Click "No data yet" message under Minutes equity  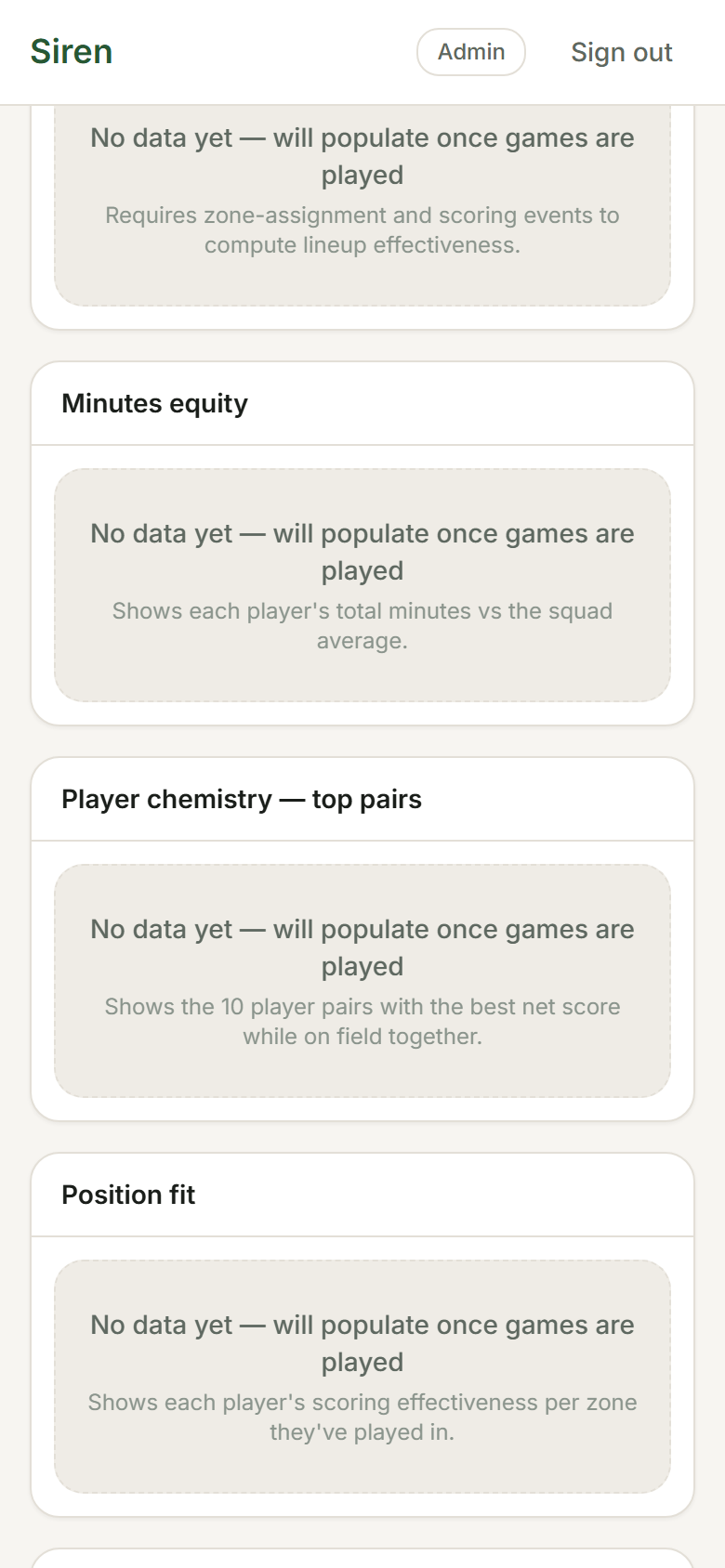(362, 552)
